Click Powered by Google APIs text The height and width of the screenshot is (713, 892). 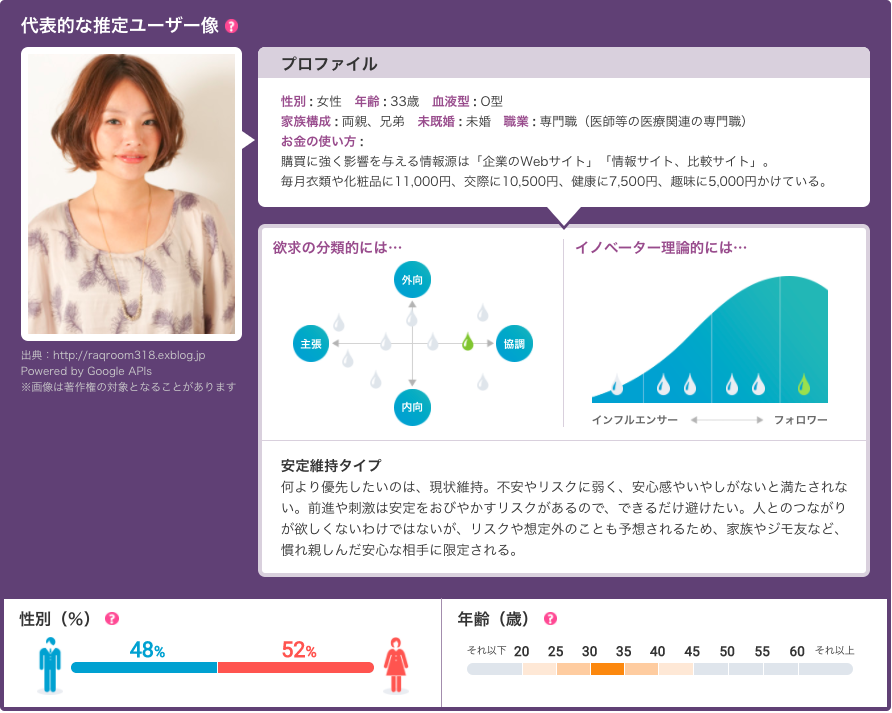86,371
